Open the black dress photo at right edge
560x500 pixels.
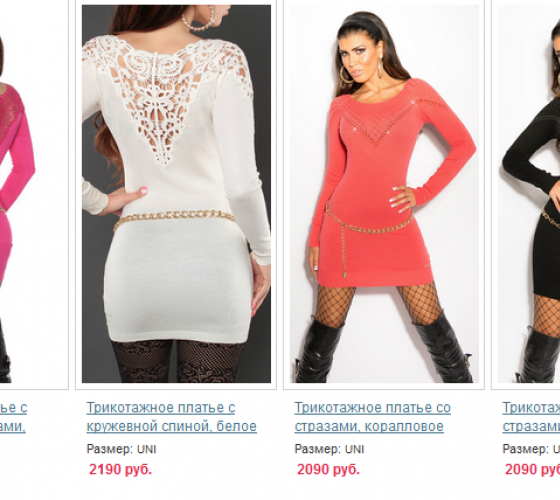point(529,194)
